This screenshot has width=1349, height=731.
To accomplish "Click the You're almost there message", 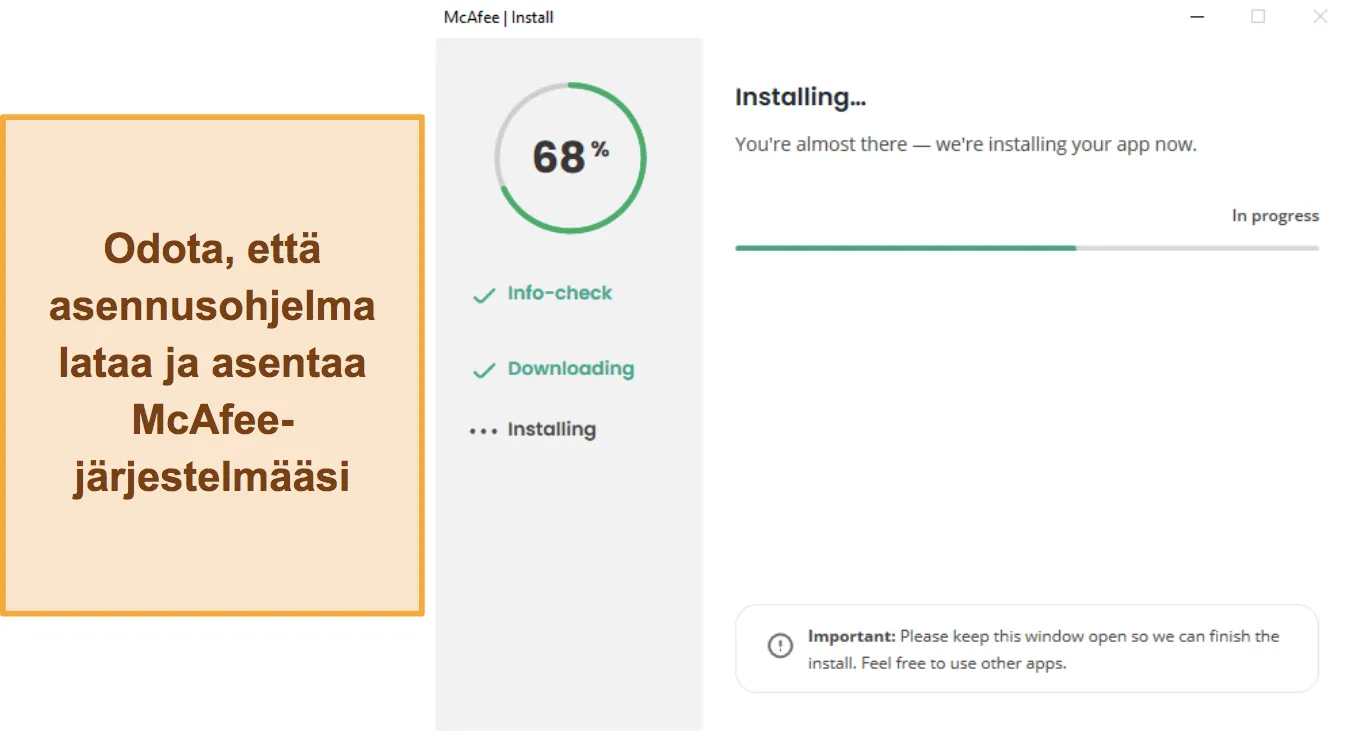I will (965, 144).
